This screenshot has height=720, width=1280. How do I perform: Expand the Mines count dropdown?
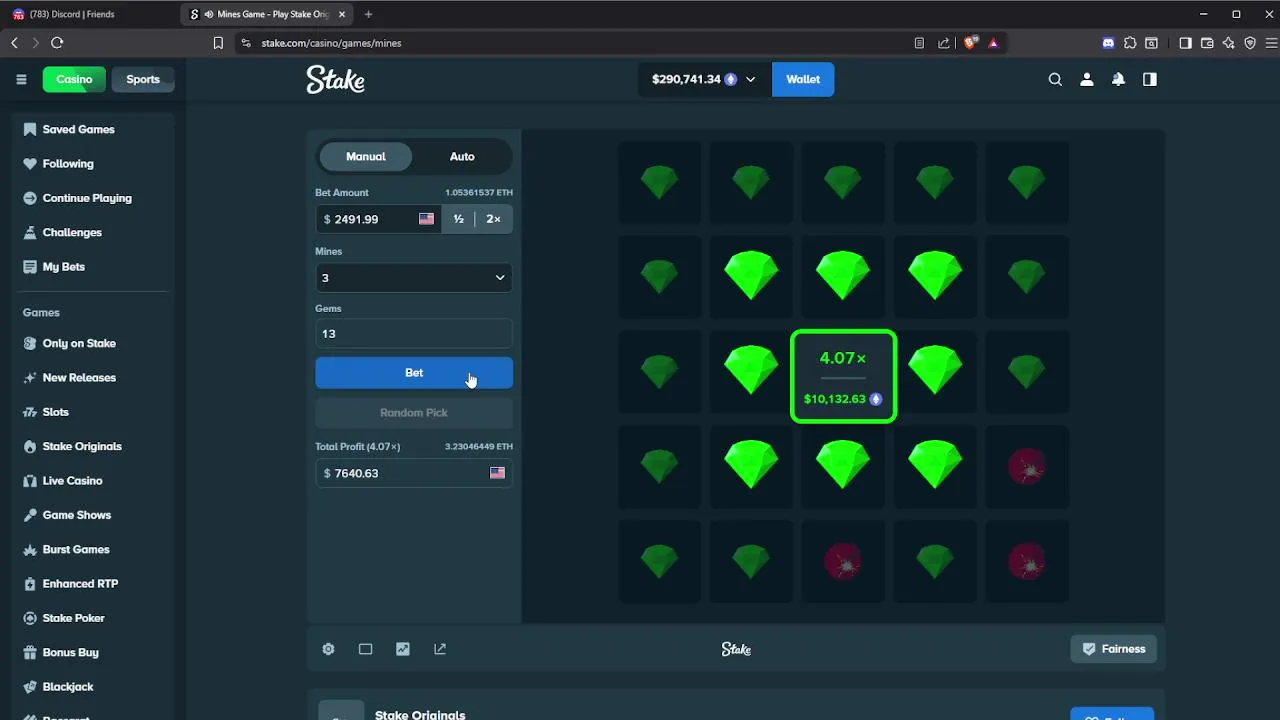pos(414,277)
